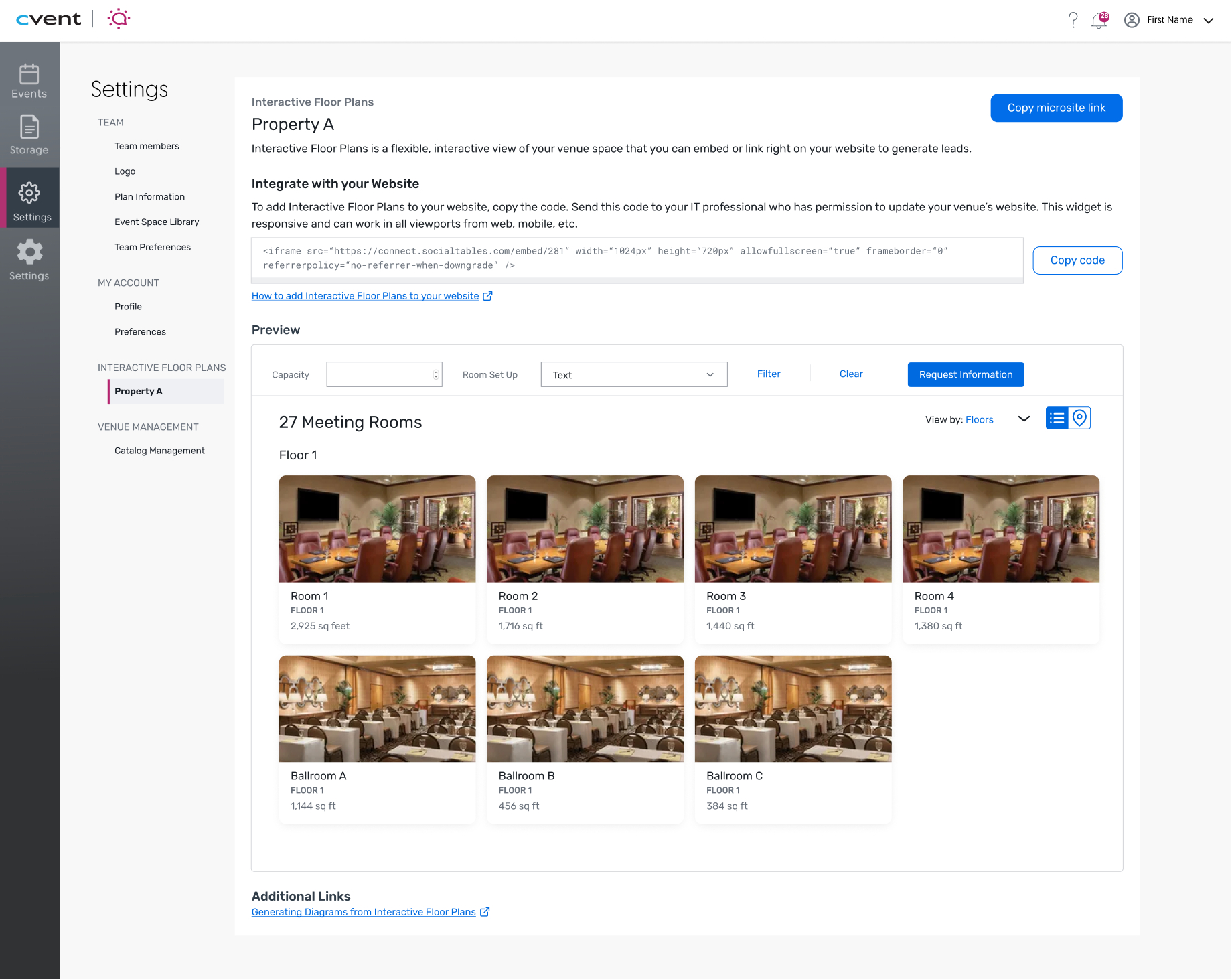Viewport: 1232px width, 979px height.
Task: Open How to add Interactive Floor Plans link
Action: [365, 296]
